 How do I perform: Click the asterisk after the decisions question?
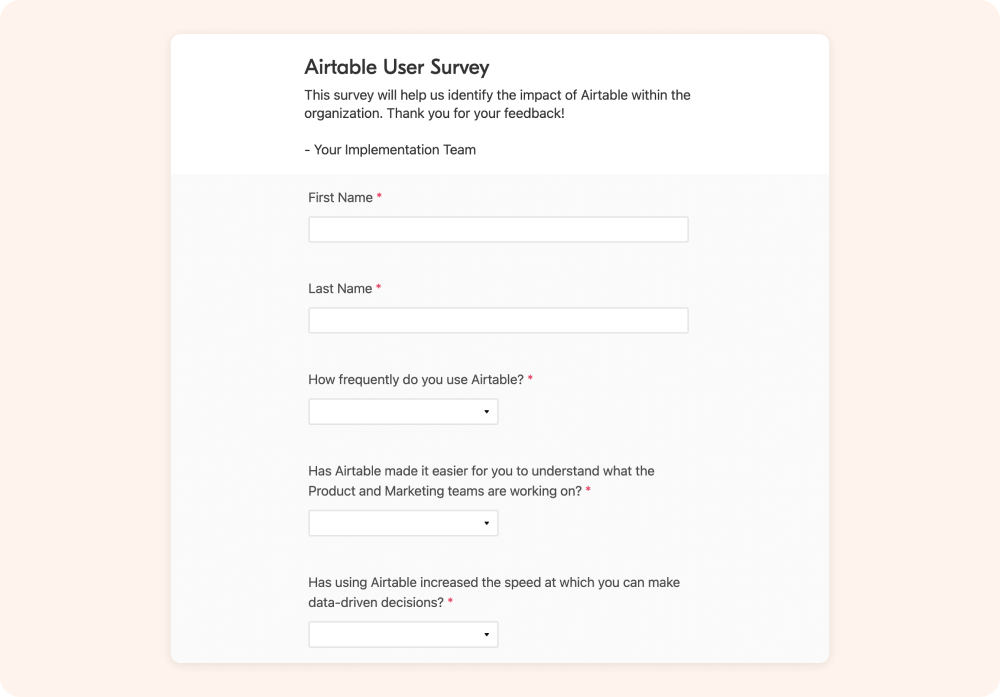pos(448,602)
